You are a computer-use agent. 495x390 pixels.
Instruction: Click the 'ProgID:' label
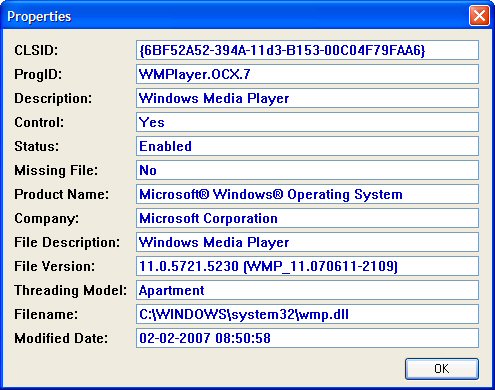[x=38, y=75]
